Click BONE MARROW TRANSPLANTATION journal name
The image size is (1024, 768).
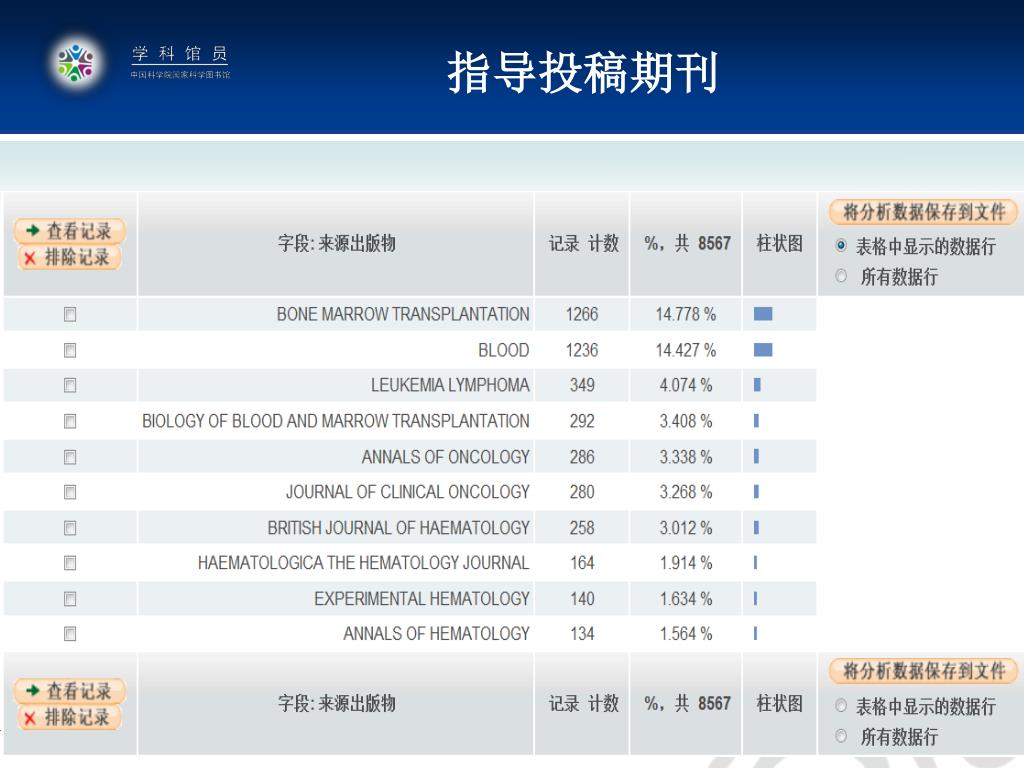(x=403, y=314)
